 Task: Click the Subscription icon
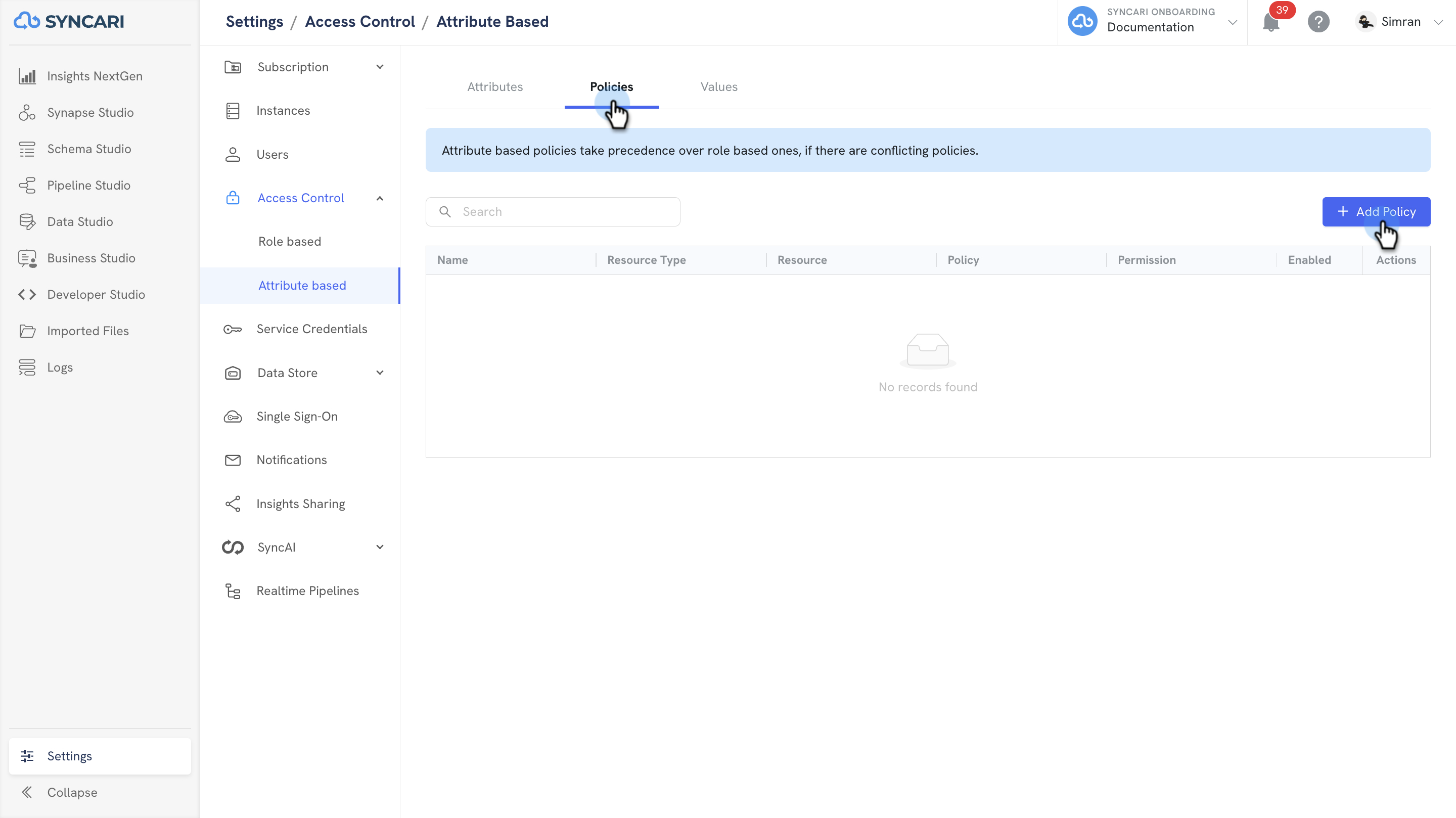233,67
